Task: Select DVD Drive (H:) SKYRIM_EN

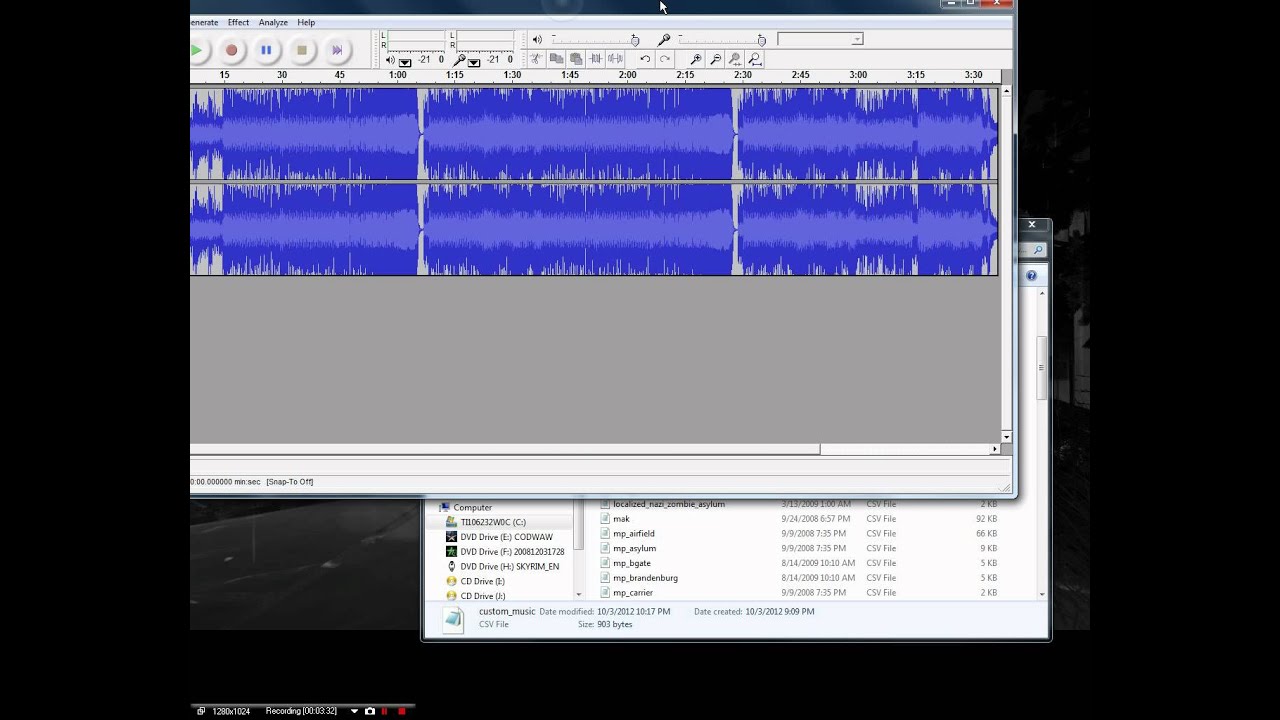Action: pos(510,566)
